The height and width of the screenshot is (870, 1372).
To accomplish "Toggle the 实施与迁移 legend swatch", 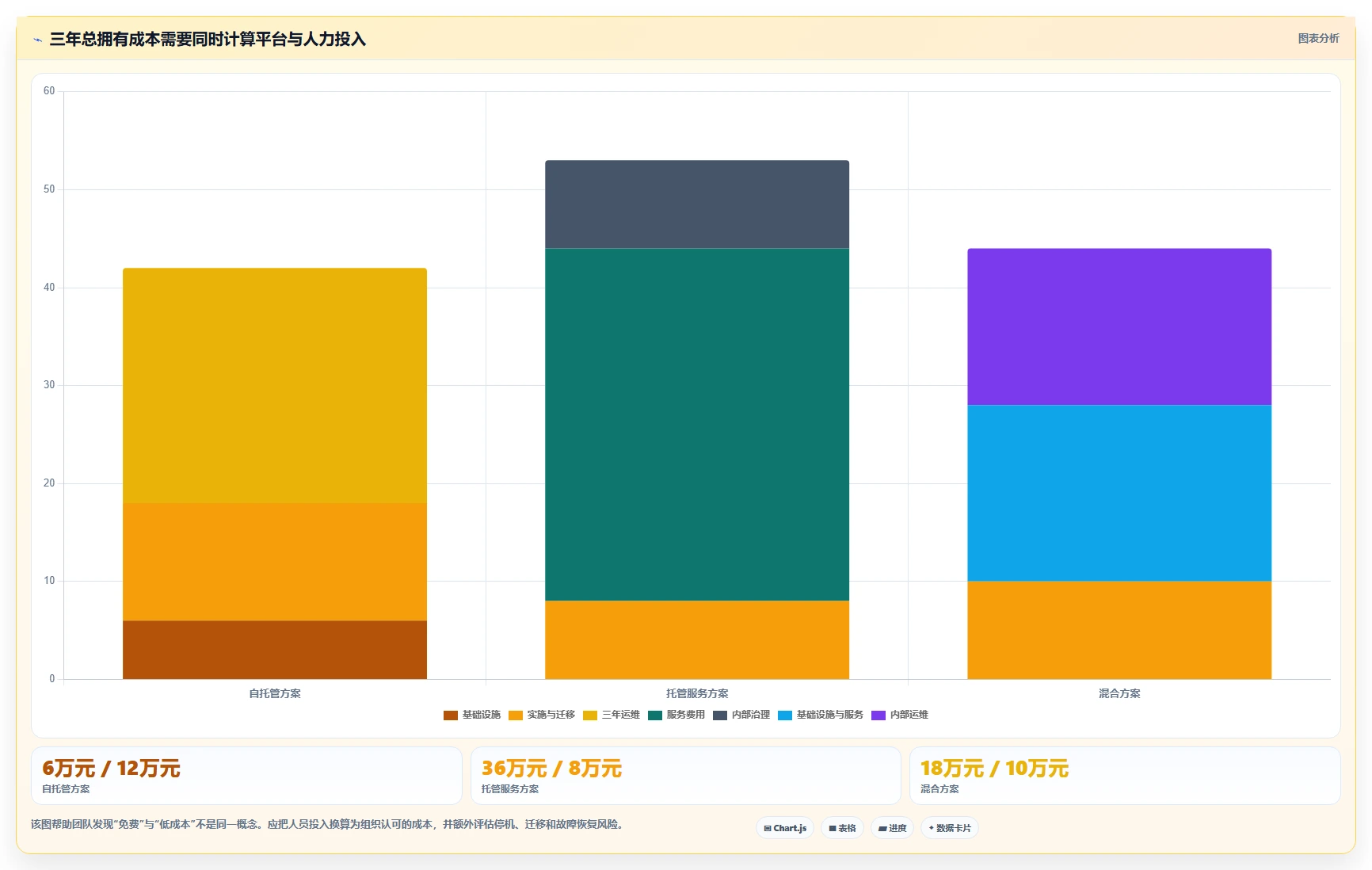I will [515, 715].
